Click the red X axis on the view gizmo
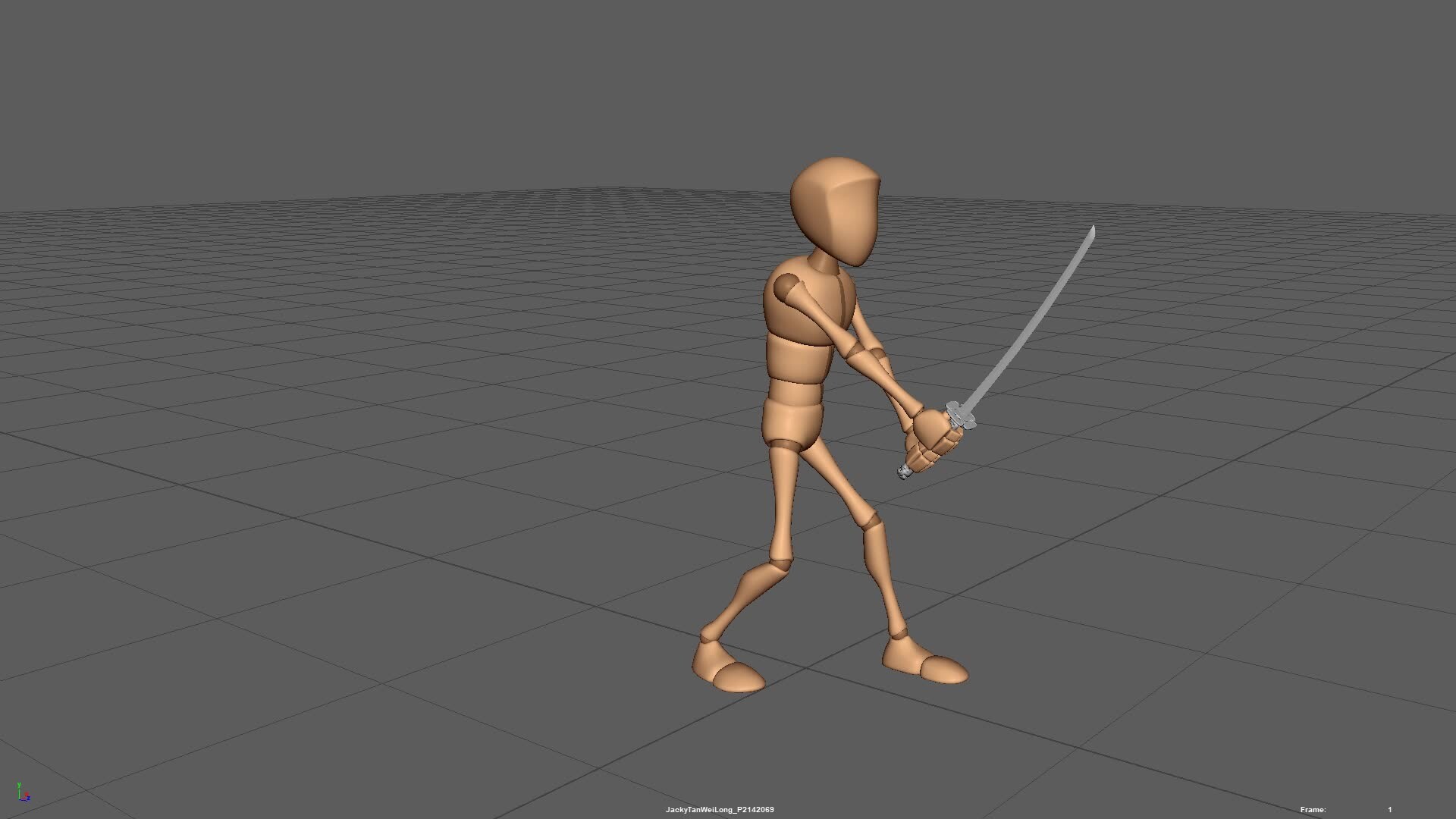This screenshot has height=819, width=1456. pyautogui.click(x=27, y=795)
